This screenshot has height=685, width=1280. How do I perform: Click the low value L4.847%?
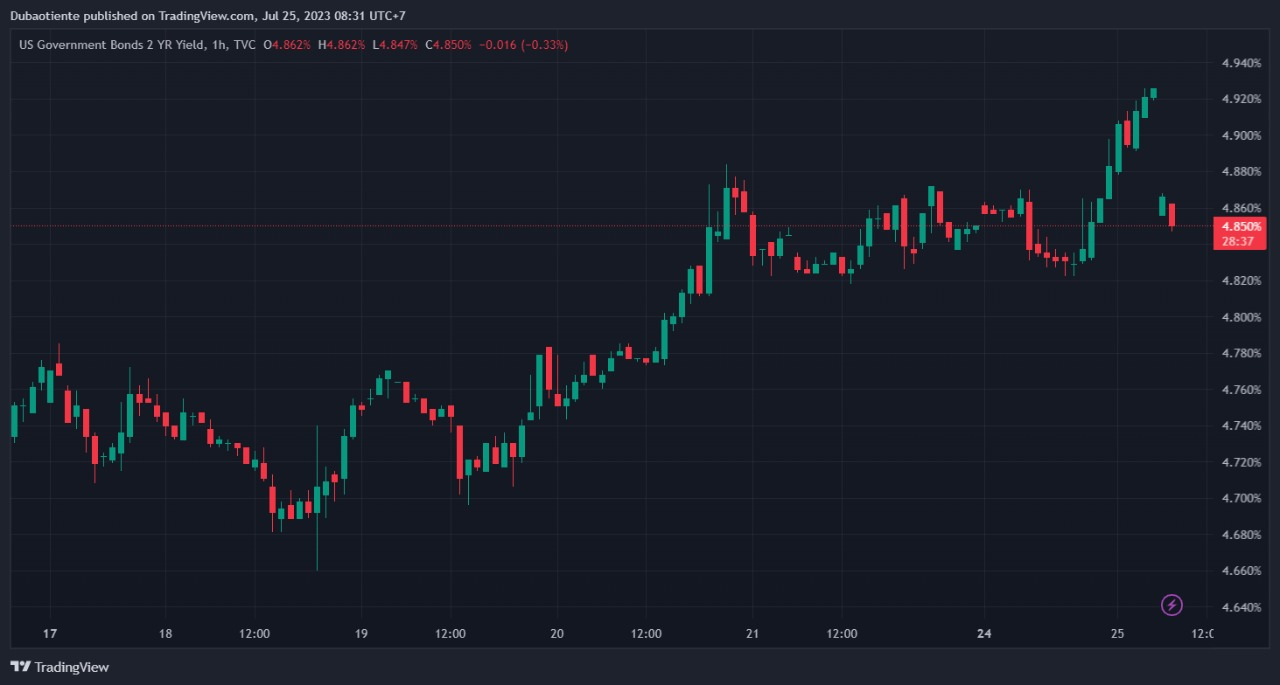(397, 45)
